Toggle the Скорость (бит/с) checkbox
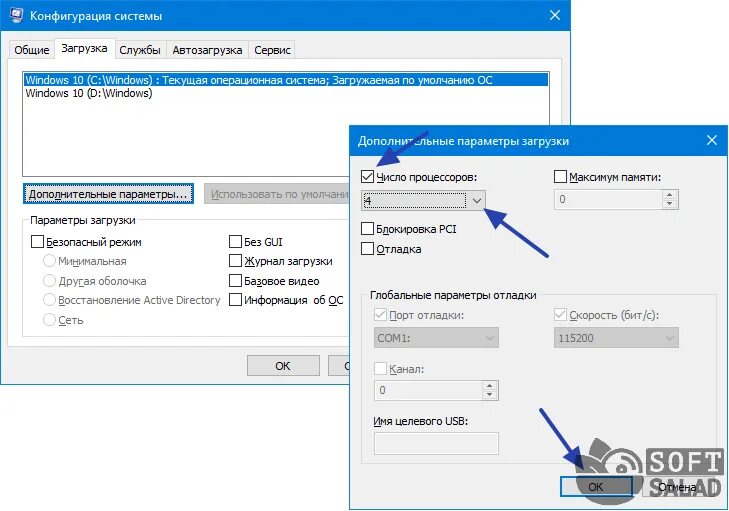 [x=560, y=315]
